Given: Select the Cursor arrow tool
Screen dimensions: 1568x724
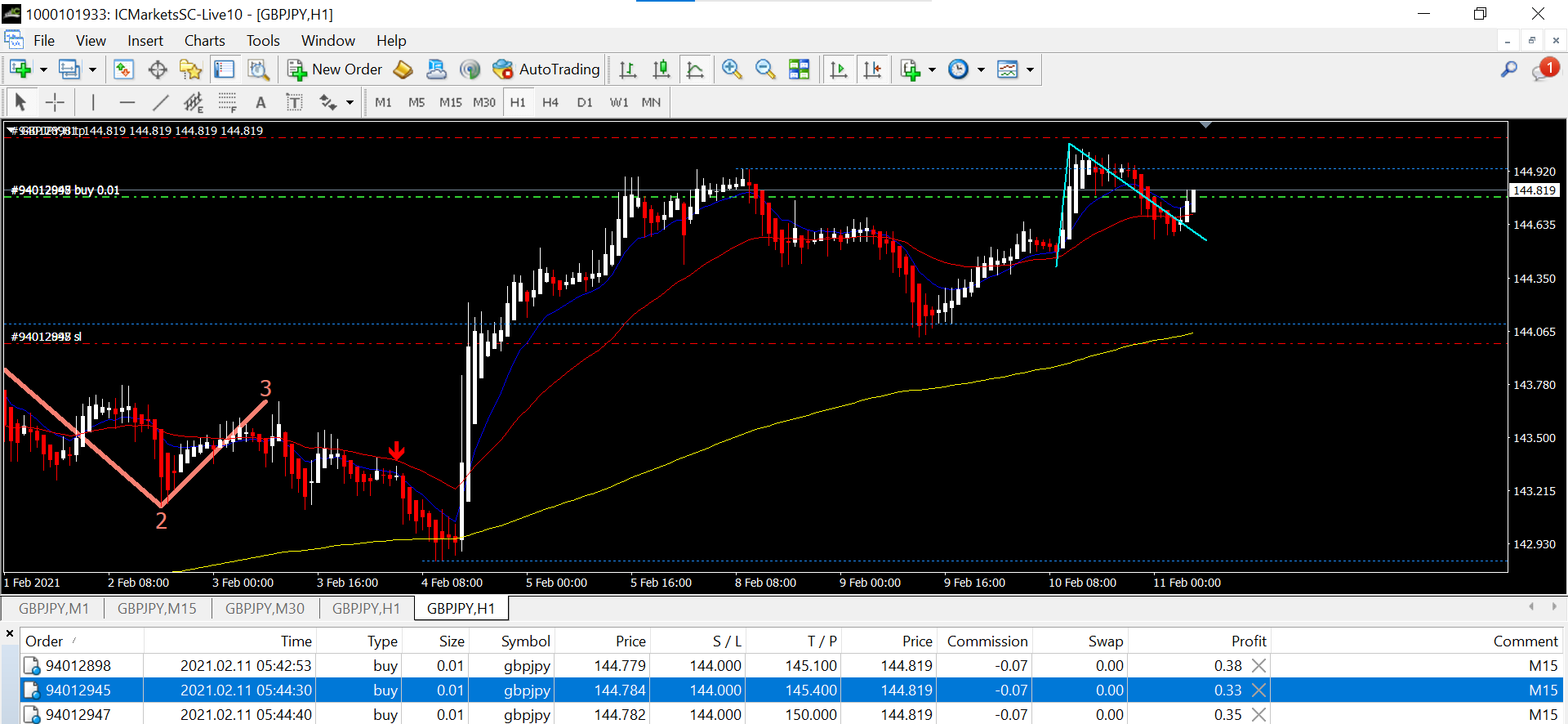Looking at the screenshot, I should click(21, 102).
